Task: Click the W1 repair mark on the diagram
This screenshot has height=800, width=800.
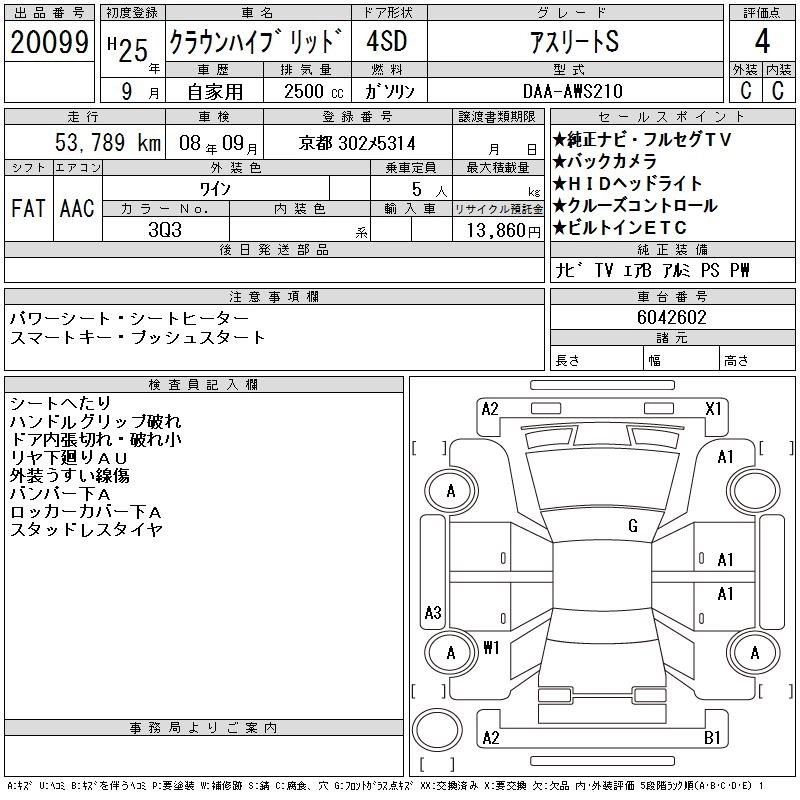Action: coord(491,646)
